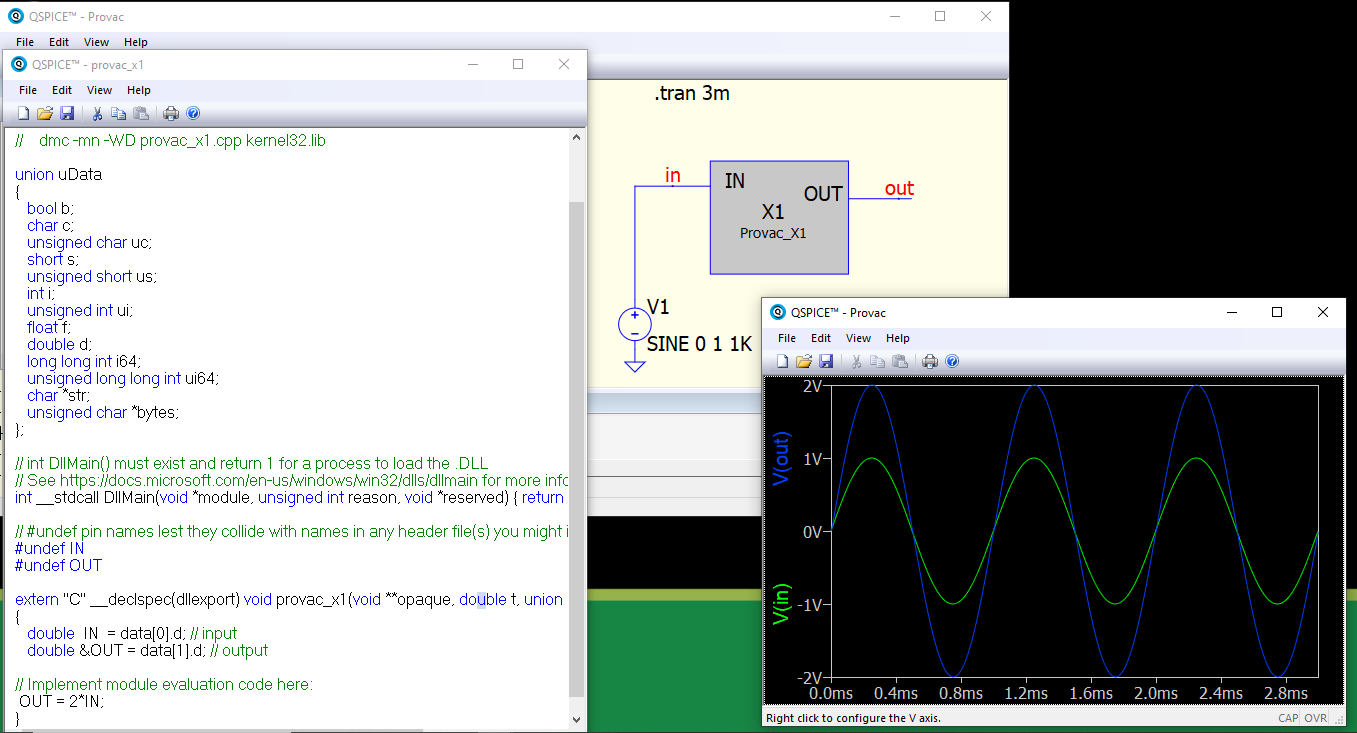Open File menu in waveform window

point(787,338)
